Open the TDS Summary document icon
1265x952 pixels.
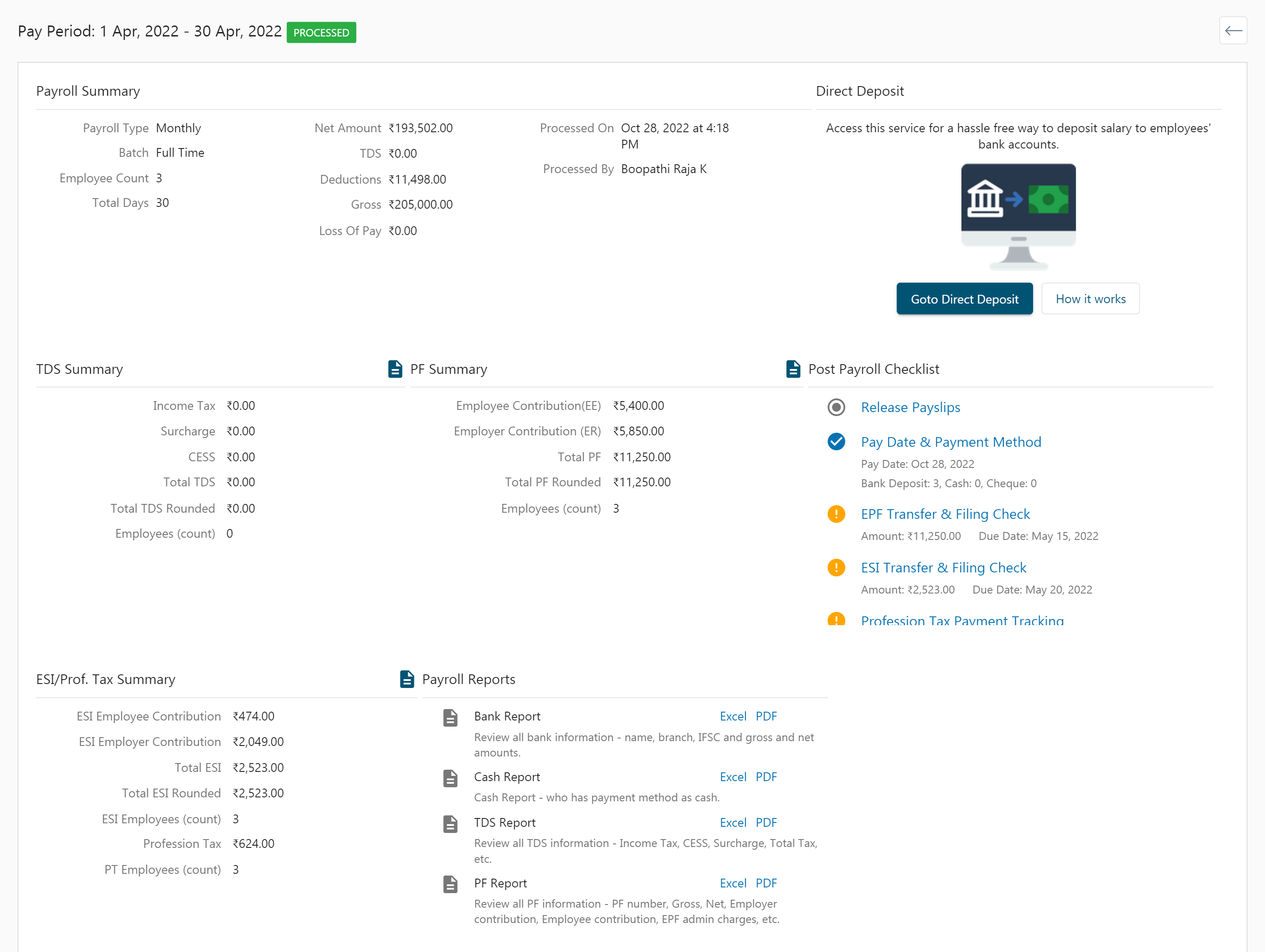394,369
